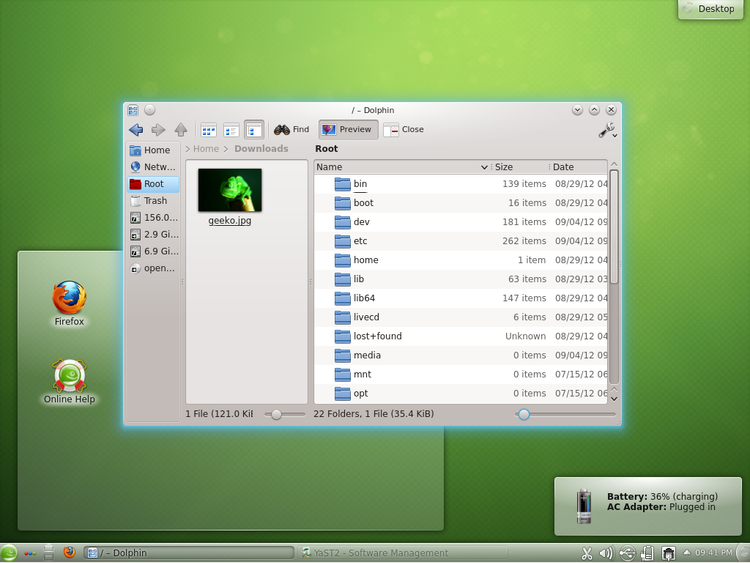Go up to the parent folder
Viewport: 750px width, 563px height.
[181, 129]
